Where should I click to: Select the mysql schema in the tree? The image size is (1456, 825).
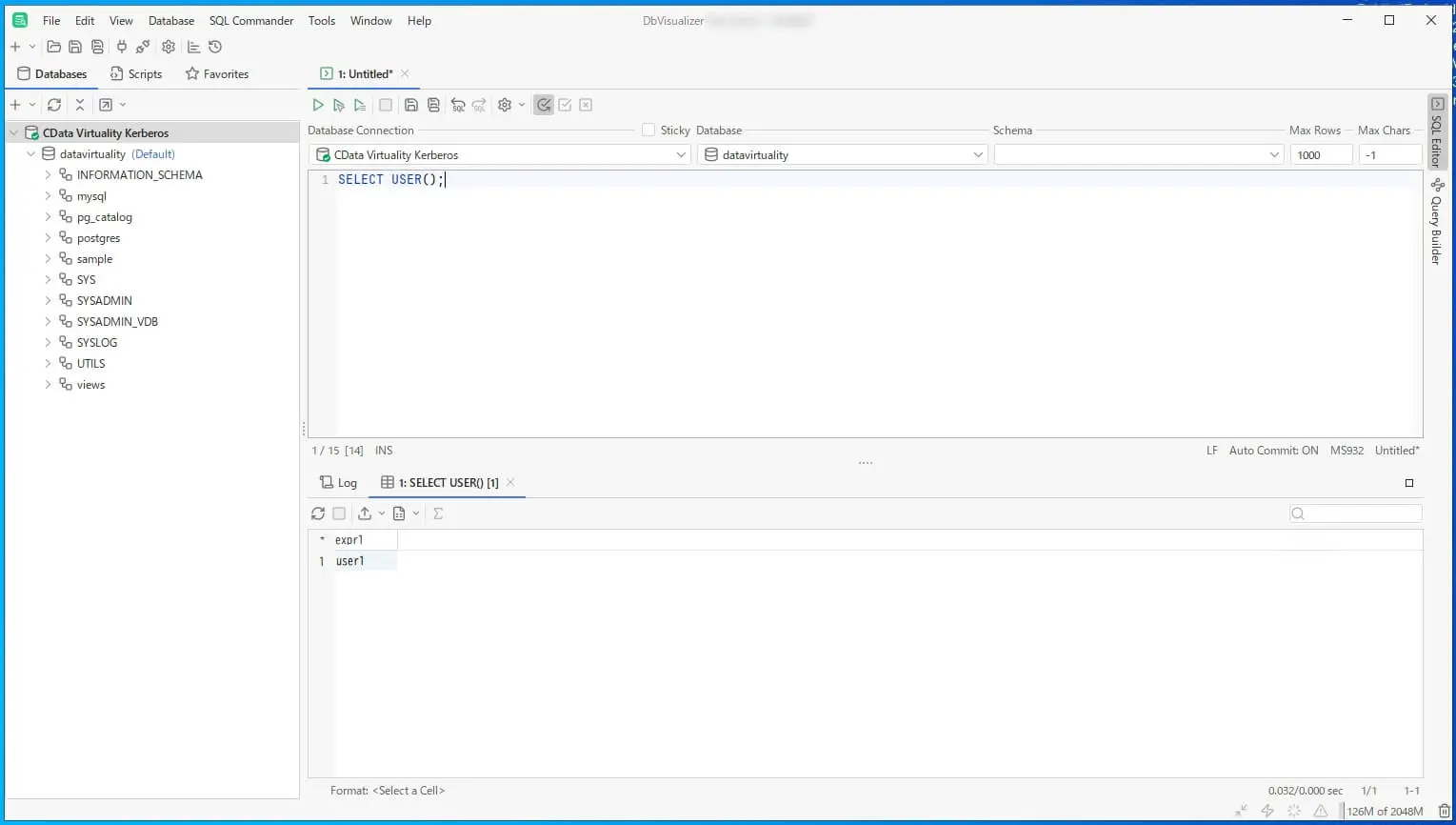coord(91,196)
